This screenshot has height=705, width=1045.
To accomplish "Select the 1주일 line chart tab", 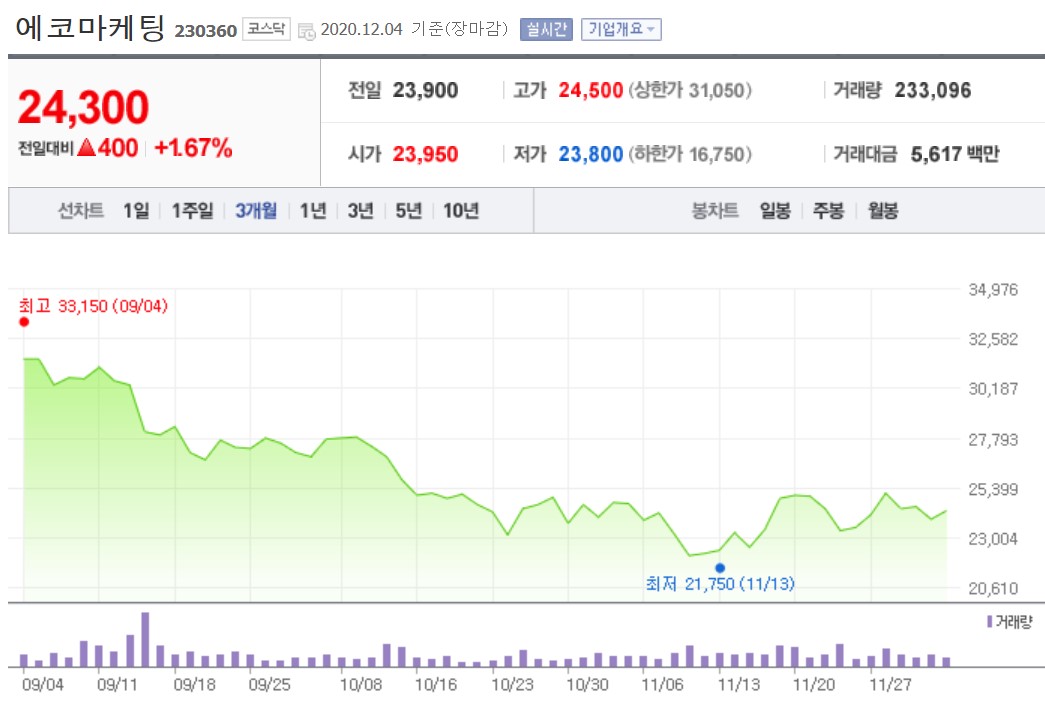I will click(193, 211).
